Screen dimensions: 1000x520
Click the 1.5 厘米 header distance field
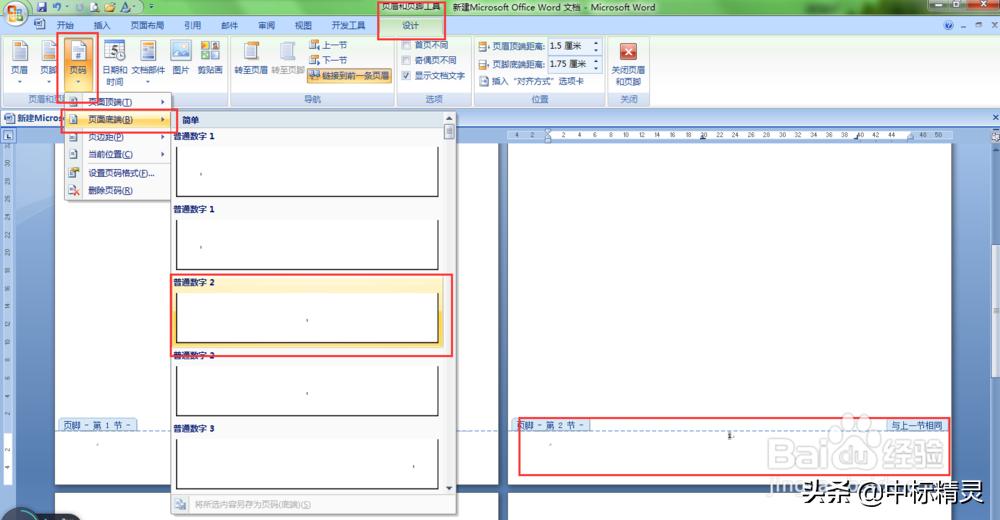pos(570,46)
